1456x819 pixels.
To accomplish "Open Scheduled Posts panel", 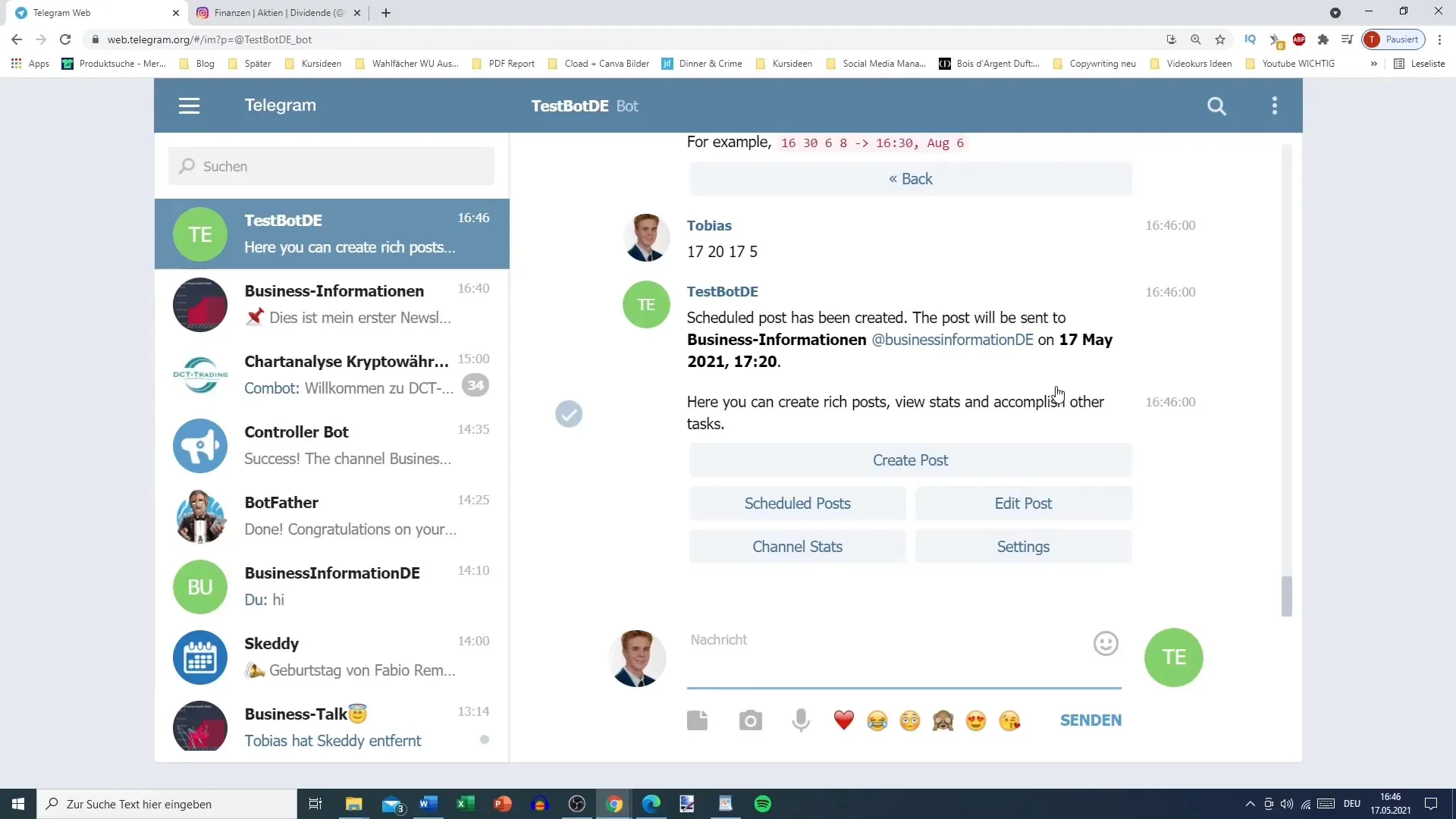I will coord(797,503).
